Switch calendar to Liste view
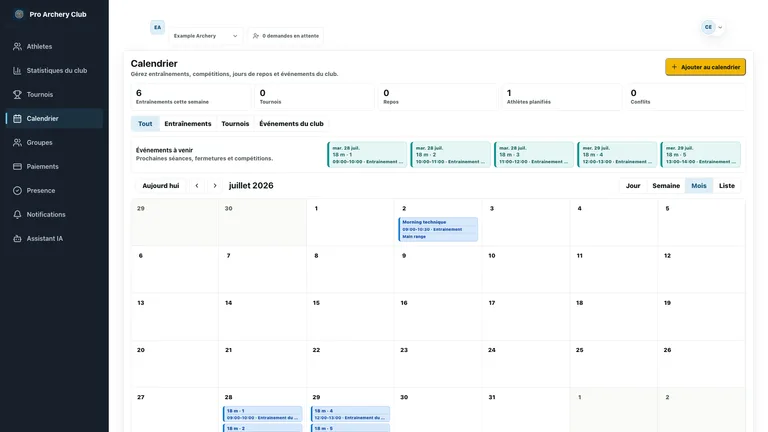 (x=726, y=186)
